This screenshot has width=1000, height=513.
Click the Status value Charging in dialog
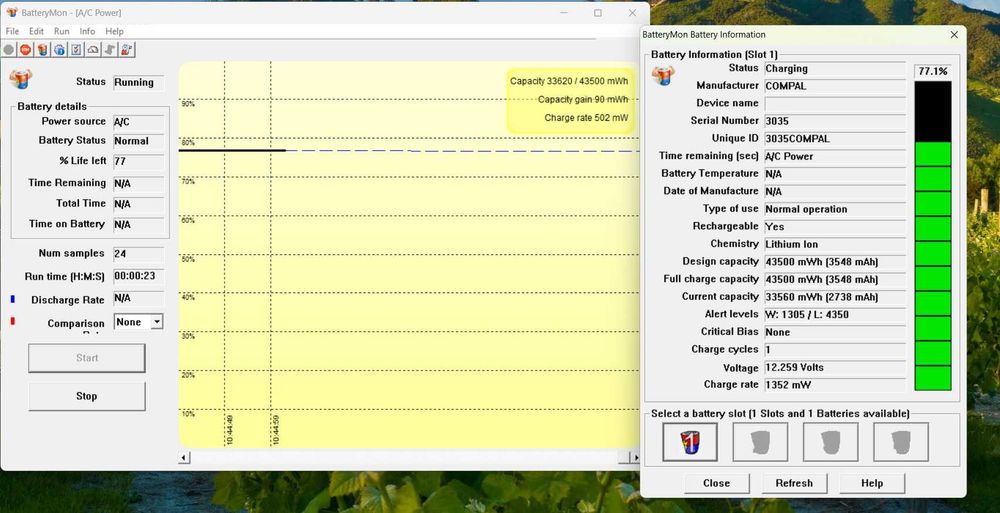pyautogui.click(x=835, y=68)
